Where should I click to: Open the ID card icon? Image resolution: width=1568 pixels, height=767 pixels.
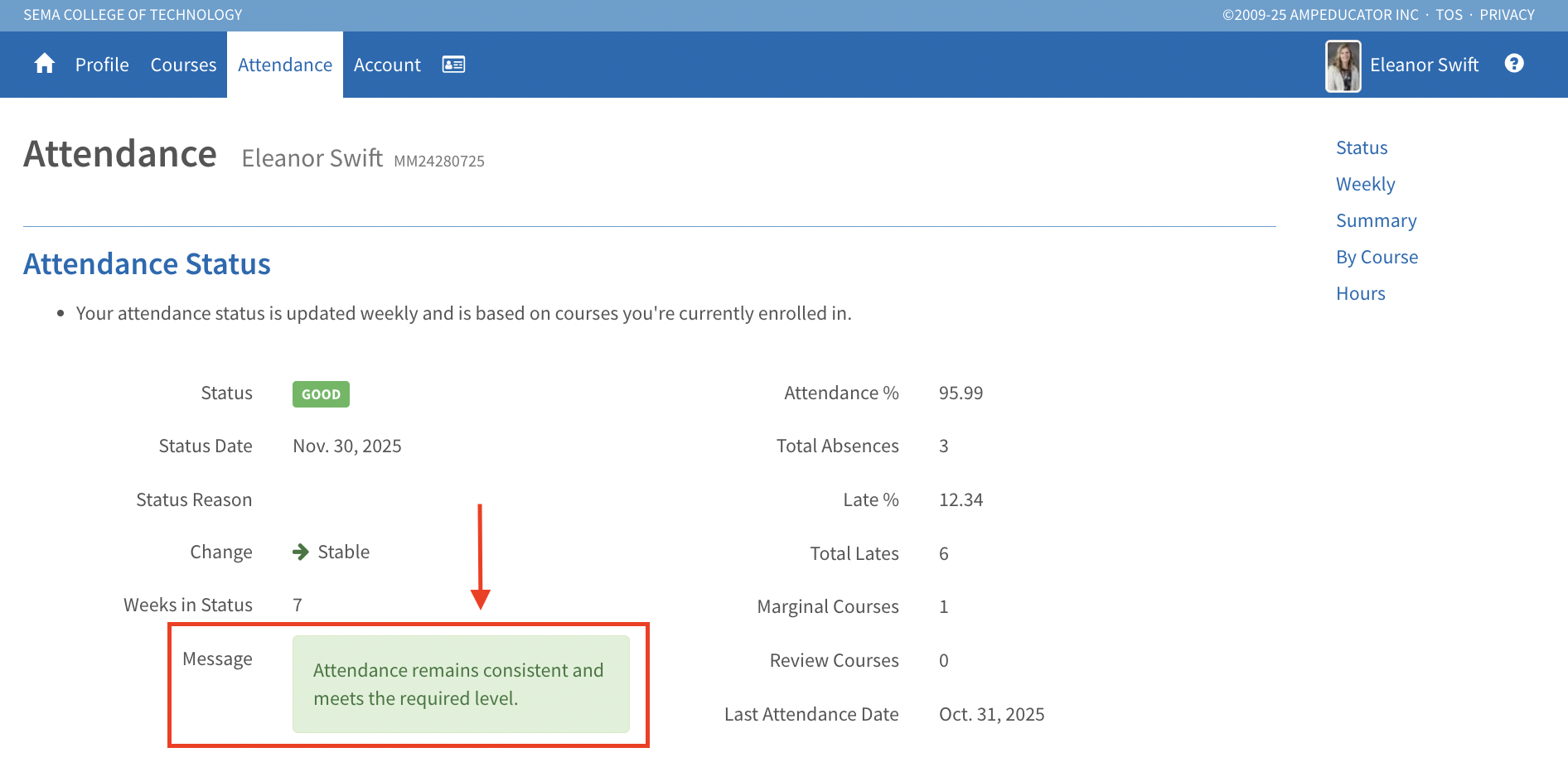point(453,65)
